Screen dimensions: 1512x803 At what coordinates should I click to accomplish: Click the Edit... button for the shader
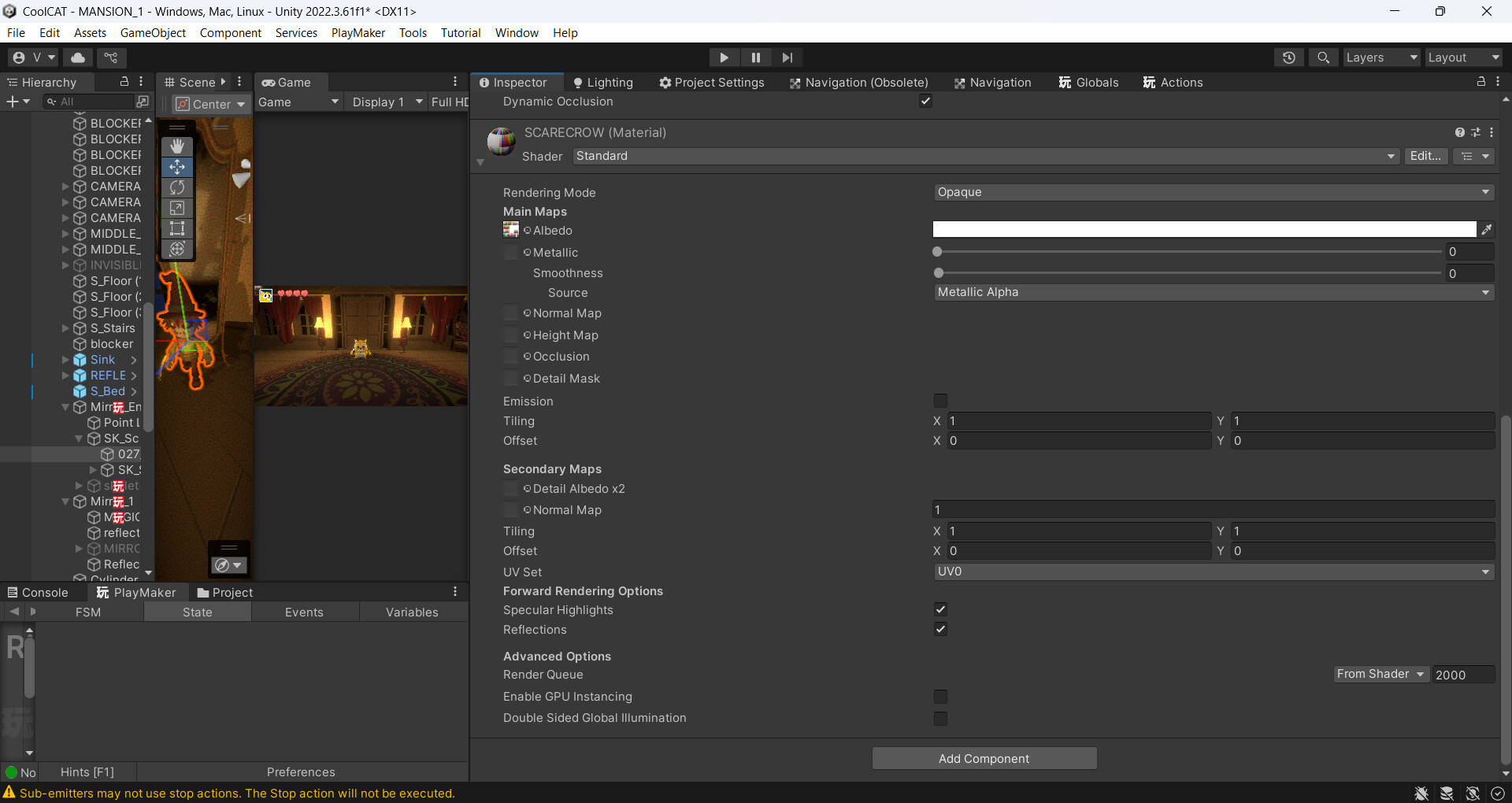pos(1427,156)
